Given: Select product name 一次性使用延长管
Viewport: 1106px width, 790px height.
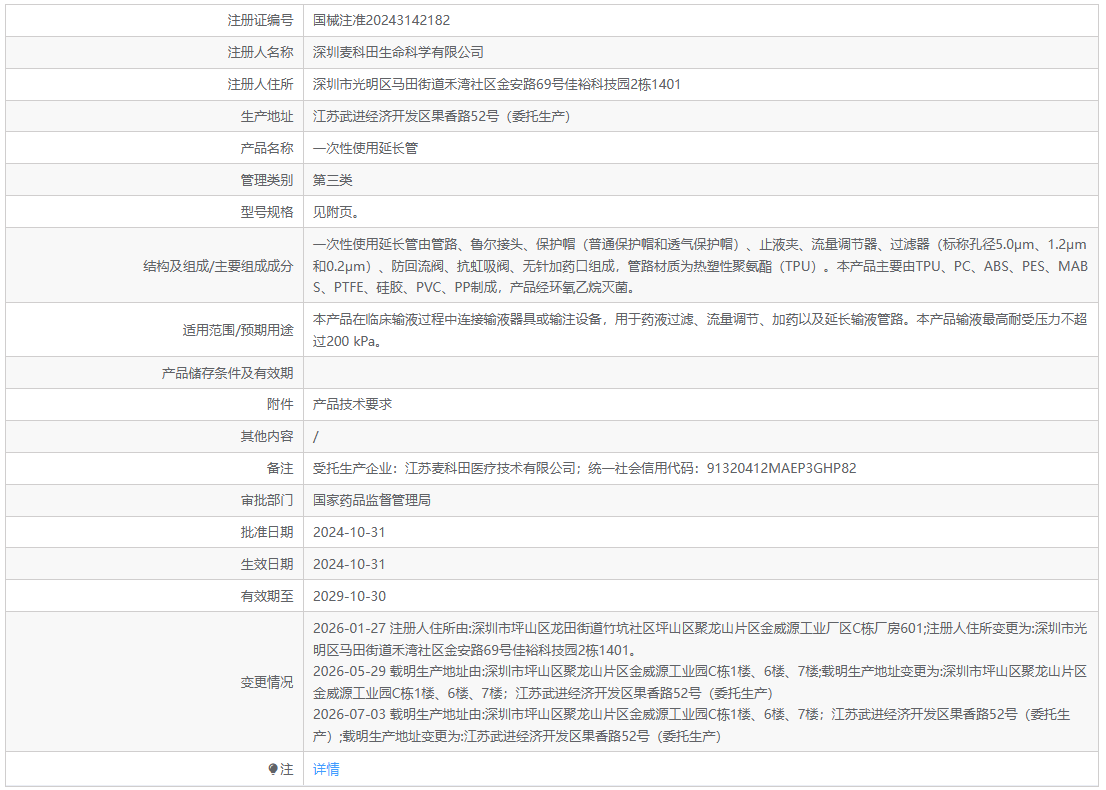Looking at the screenshot, I should (x=365, y=148).
